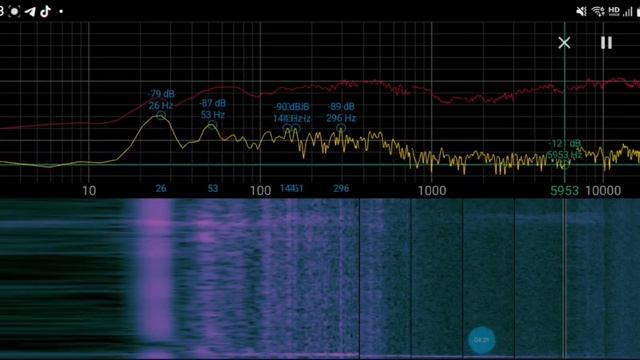Dismiss the frequency cursor with the X

pyautogui.click(x=564, y=42)
